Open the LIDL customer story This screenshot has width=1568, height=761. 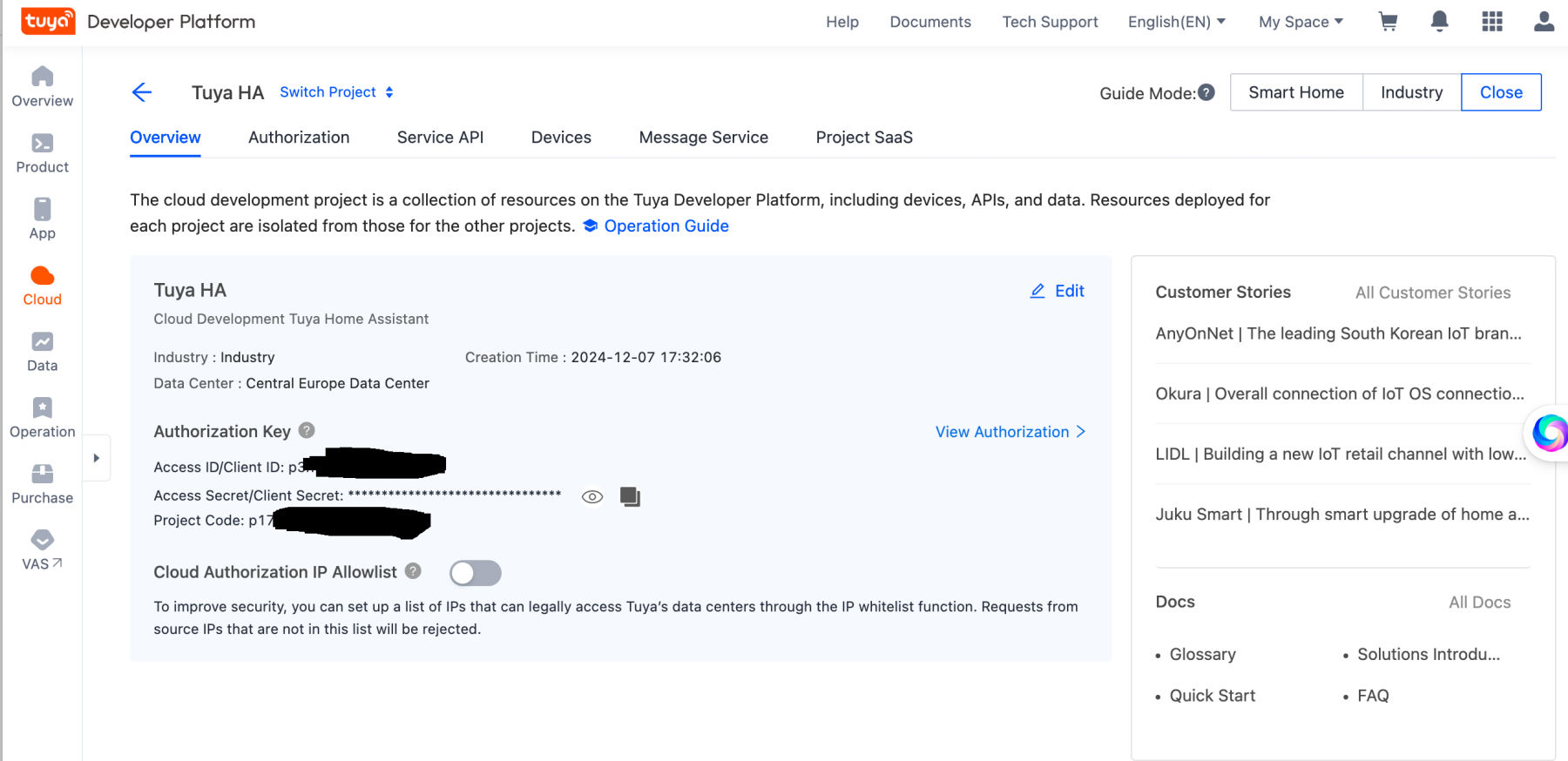pyautogui.click(x=1342, y=454)
